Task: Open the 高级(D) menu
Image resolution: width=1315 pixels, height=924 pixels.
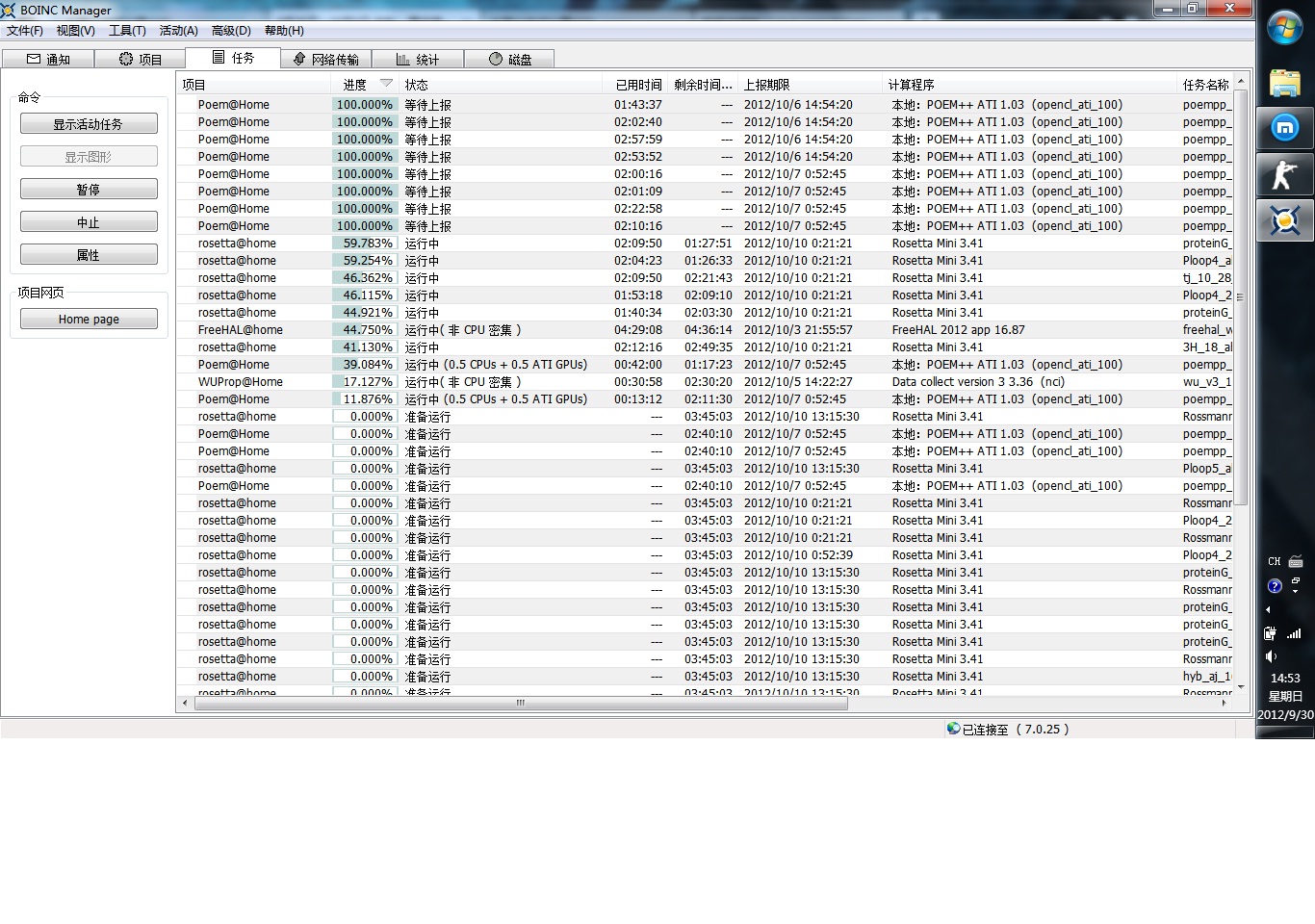Action: (x=231, y=31)
